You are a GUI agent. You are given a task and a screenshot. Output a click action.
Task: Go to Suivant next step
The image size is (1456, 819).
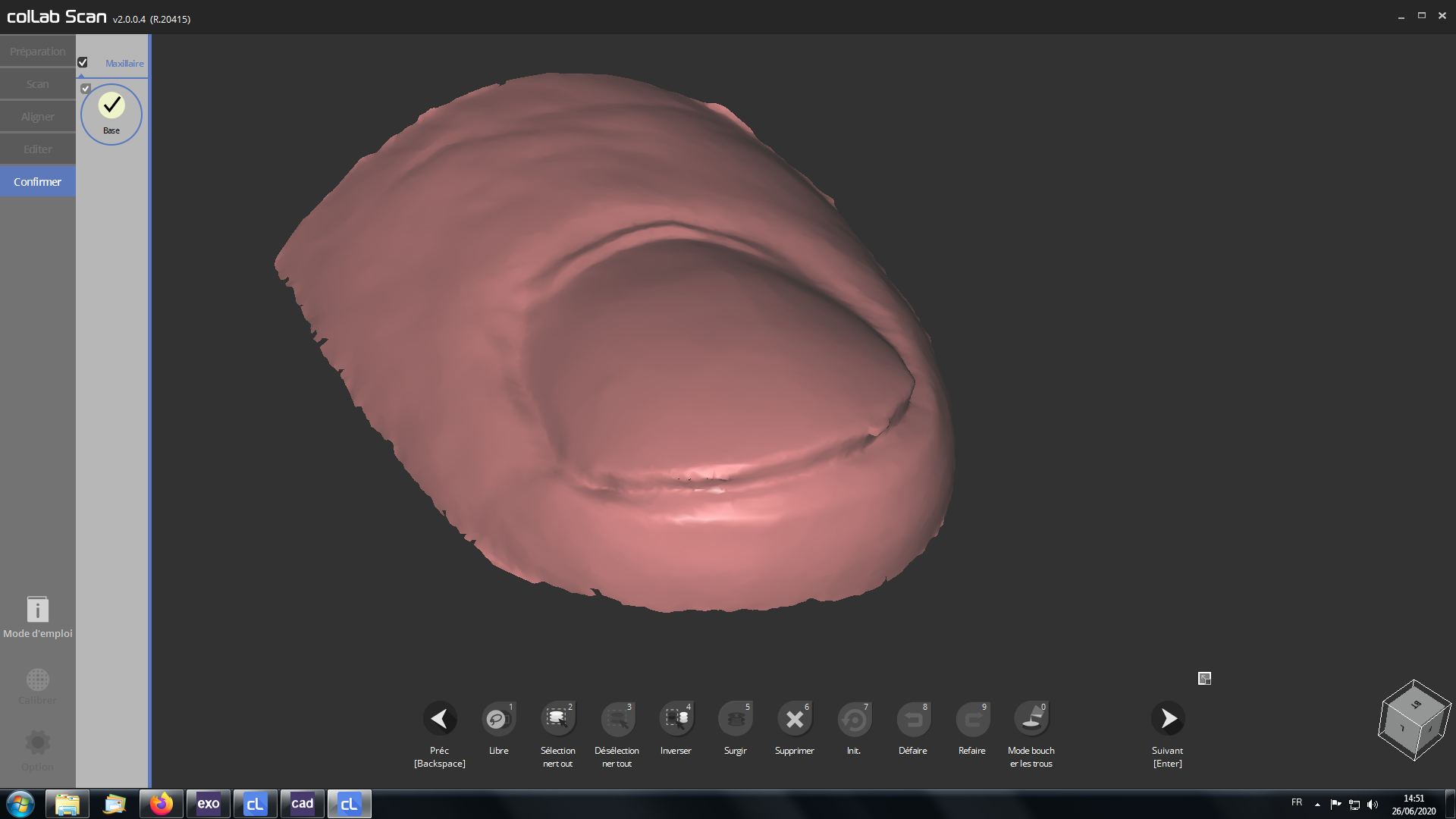[1168, 719]
